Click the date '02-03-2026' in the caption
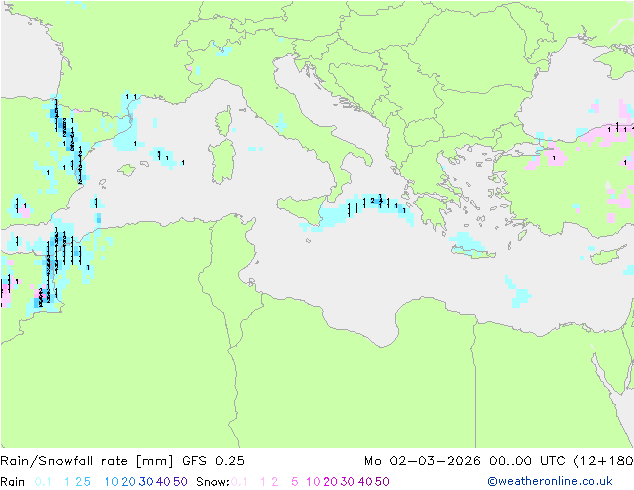This screenshot has width=634, height=490. point(435,461)
